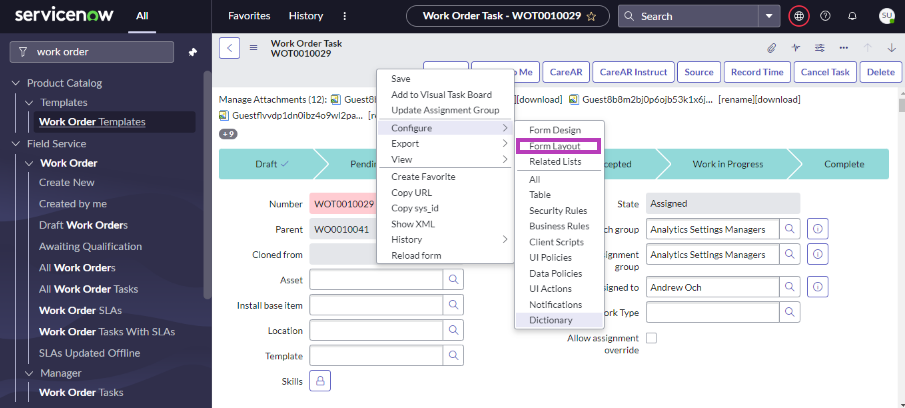Image resolution: width=905 pixels, height=408 pixels.
Task: Collapse the Field Service section
Action: (16, 144)
